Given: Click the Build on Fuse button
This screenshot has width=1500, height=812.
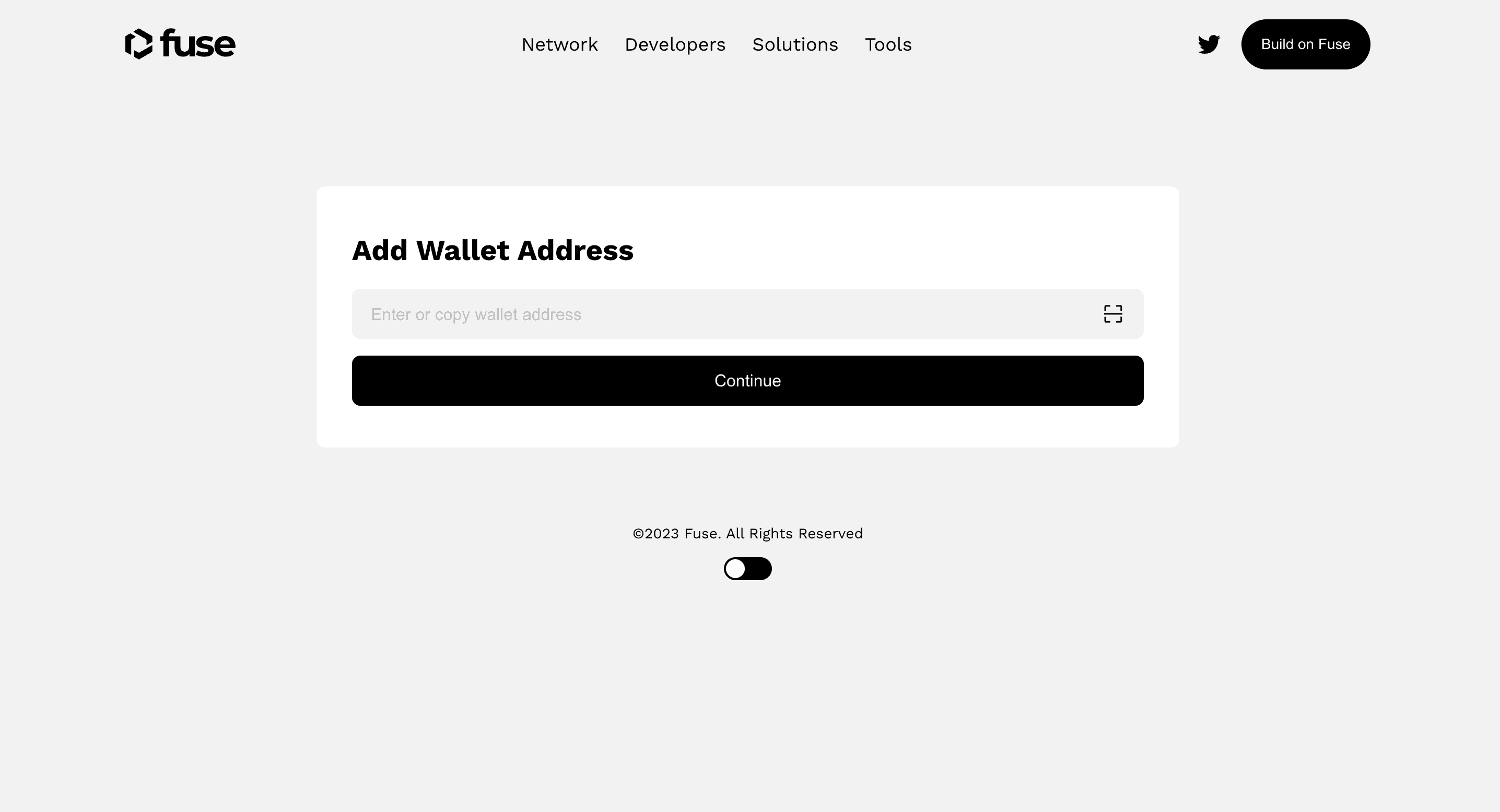Looking at the screenshot, I should click(1305, 44).
